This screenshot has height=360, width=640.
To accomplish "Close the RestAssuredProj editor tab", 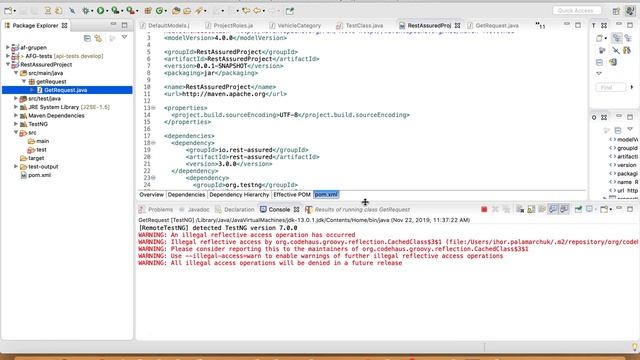I will pos(458,25).
